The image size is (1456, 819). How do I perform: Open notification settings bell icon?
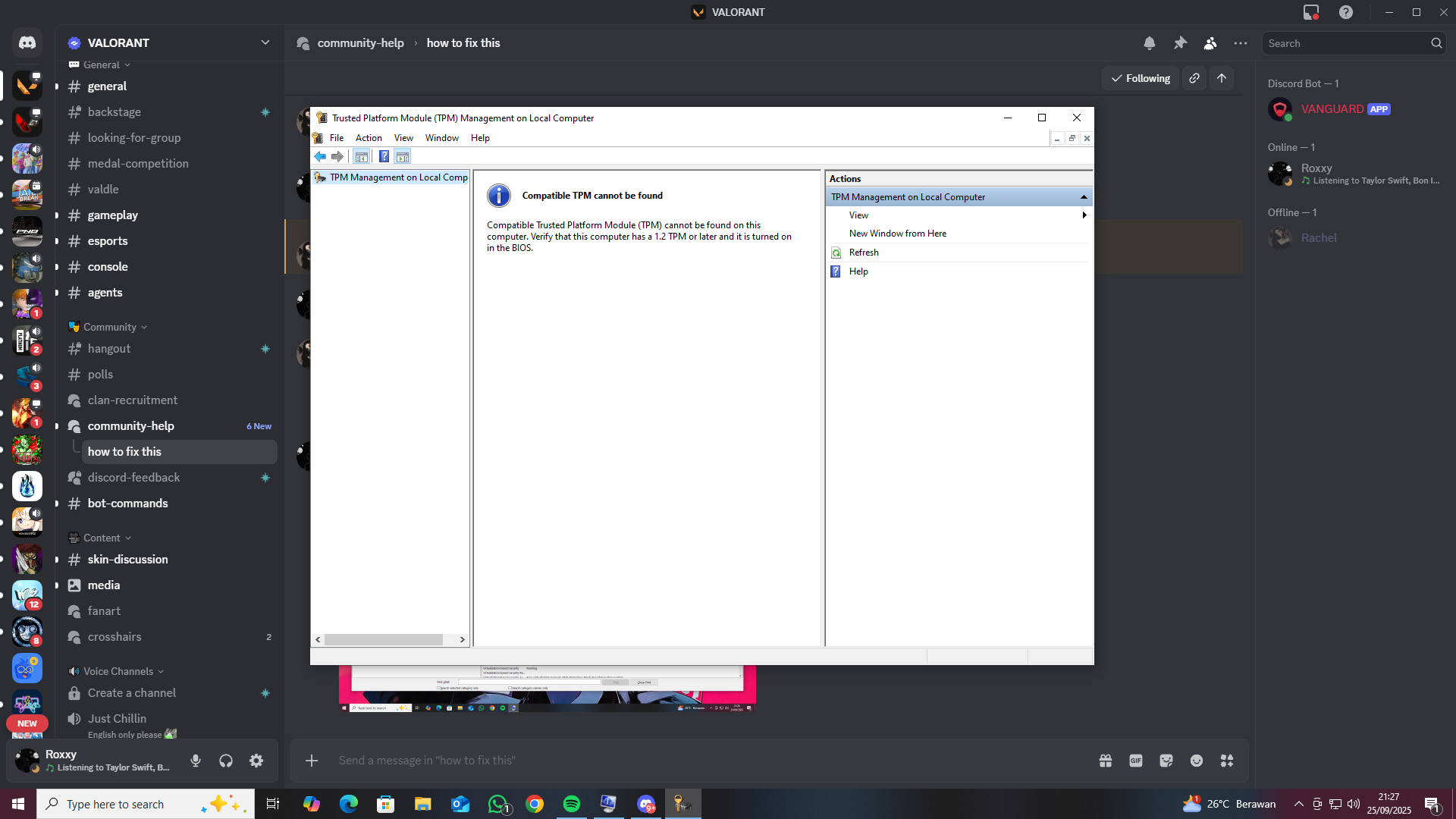[1149, 43]
